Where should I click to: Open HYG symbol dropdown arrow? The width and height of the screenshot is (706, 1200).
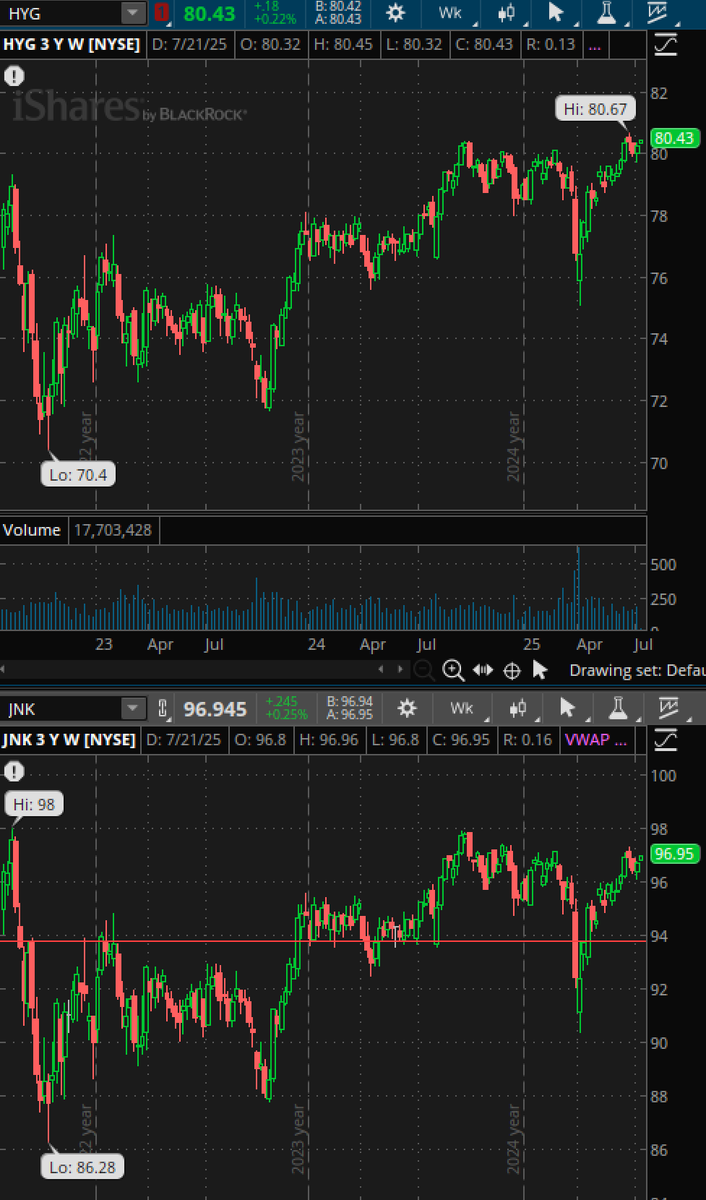coord(133,13)
